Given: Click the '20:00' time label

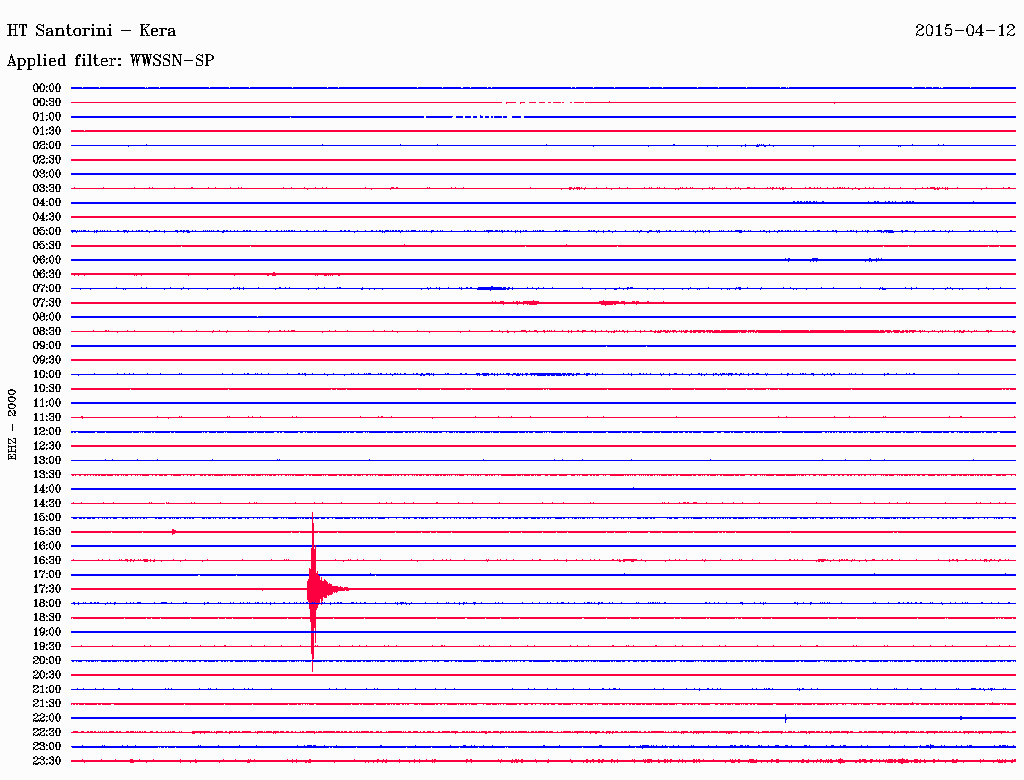Looking at the screenshot, I should (x=47, y=660).
